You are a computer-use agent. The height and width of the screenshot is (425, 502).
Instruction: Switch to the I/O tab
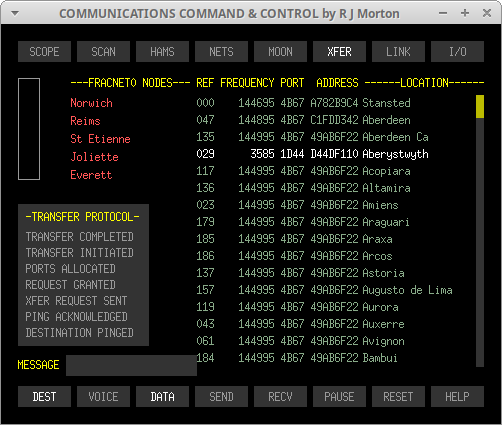[457, 52]
